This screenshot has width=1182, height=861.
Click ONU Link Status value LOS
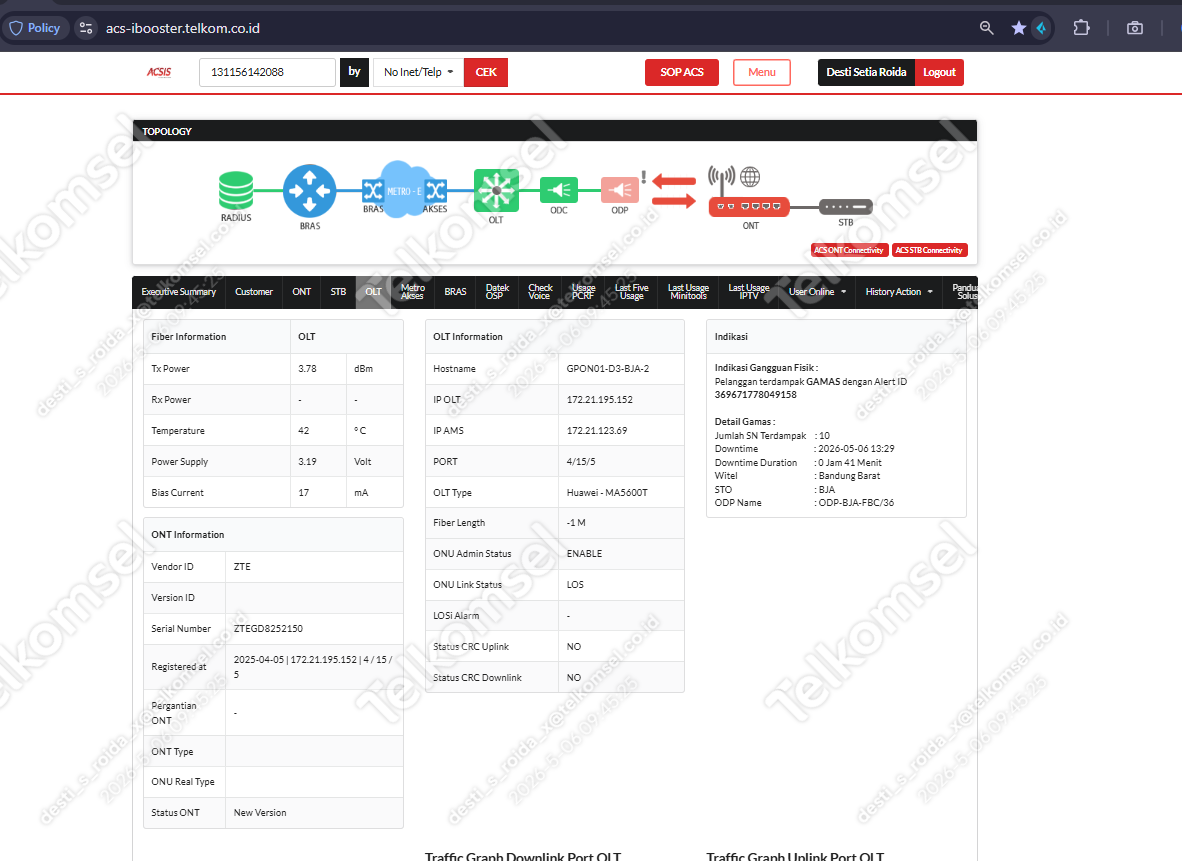tap(575, 585)
